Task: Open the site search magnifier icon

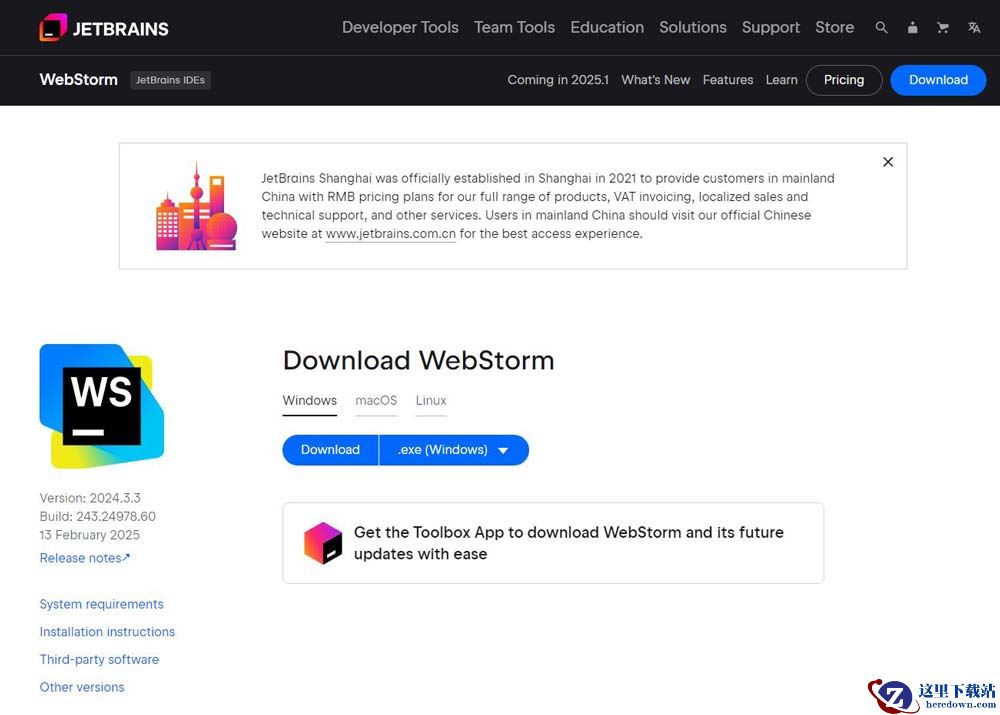Action: 881,27
